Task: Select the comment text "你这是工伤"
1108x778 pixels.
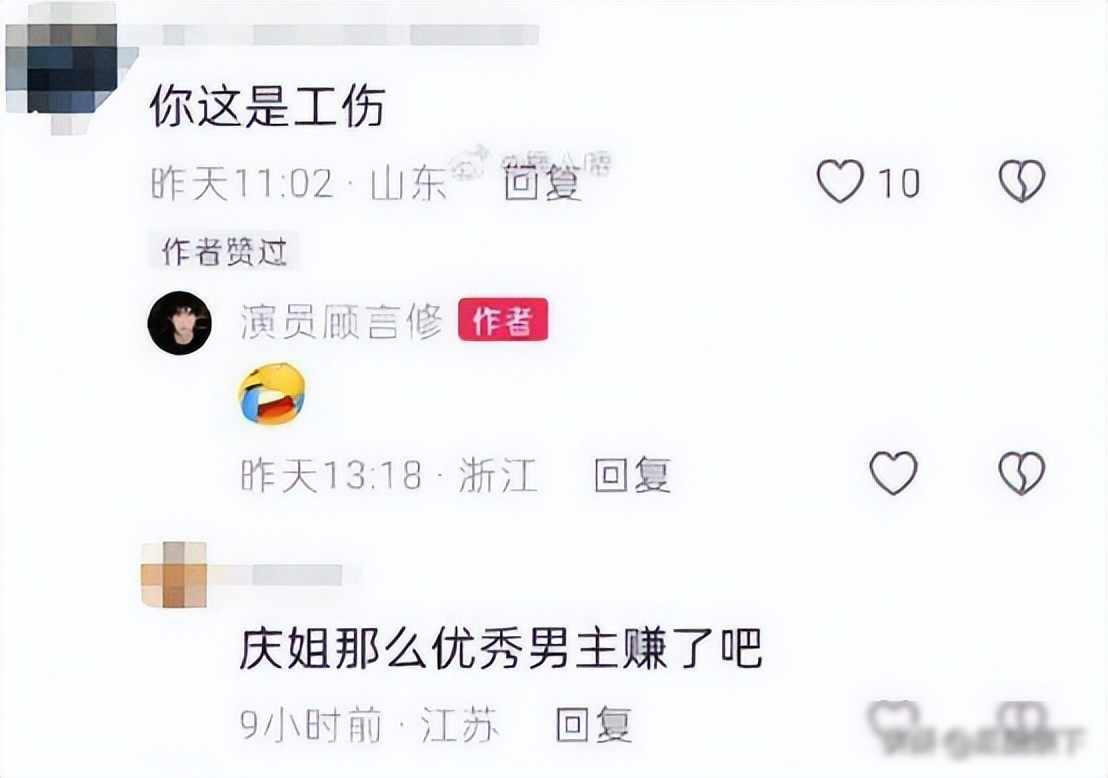Action: point(268,106)
